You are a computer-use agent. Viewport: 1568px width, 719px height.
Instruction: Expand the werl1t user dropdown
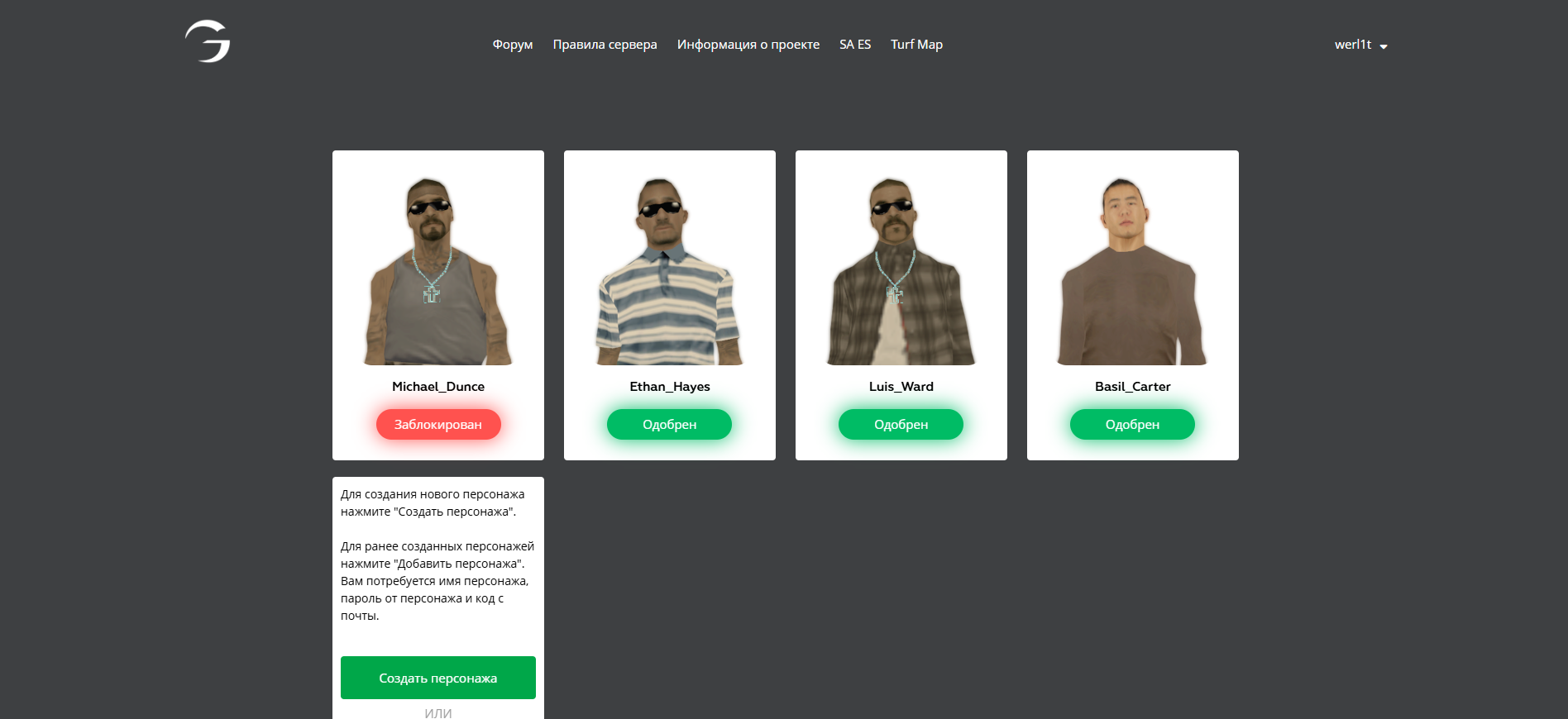click(1360, 45)
